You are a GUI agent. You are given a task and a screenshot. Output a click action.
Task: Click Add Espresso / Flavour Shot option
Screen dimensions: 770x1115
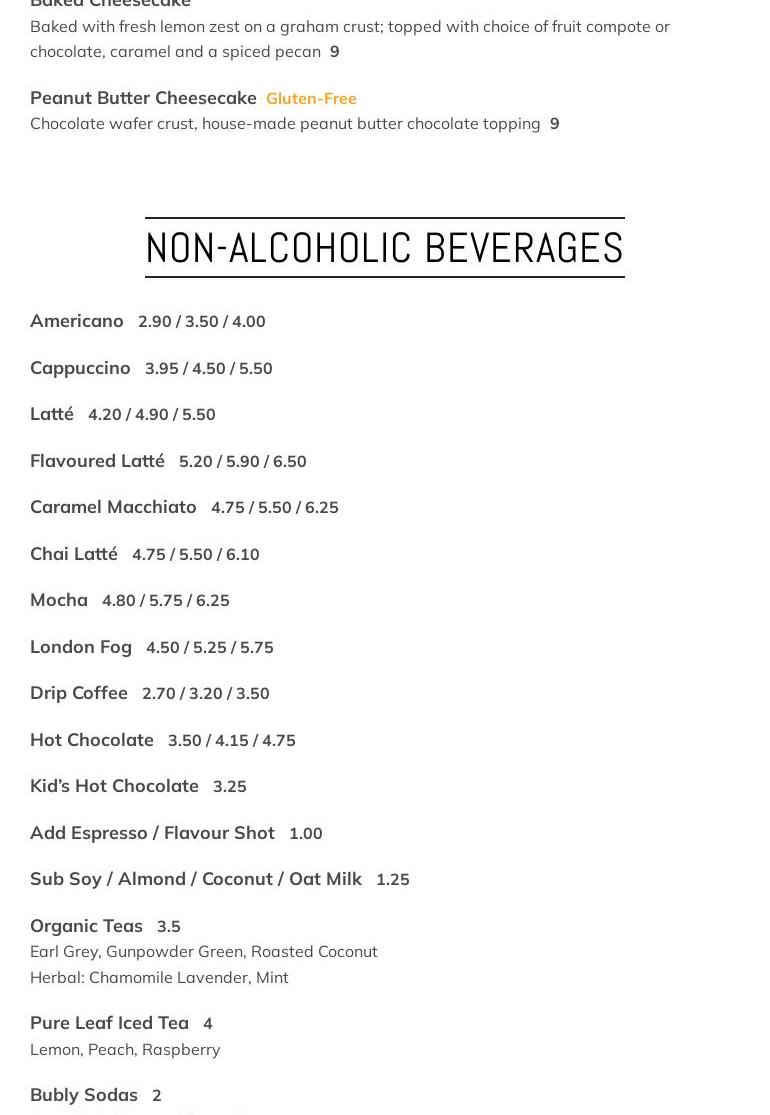(x=152, y=833)
